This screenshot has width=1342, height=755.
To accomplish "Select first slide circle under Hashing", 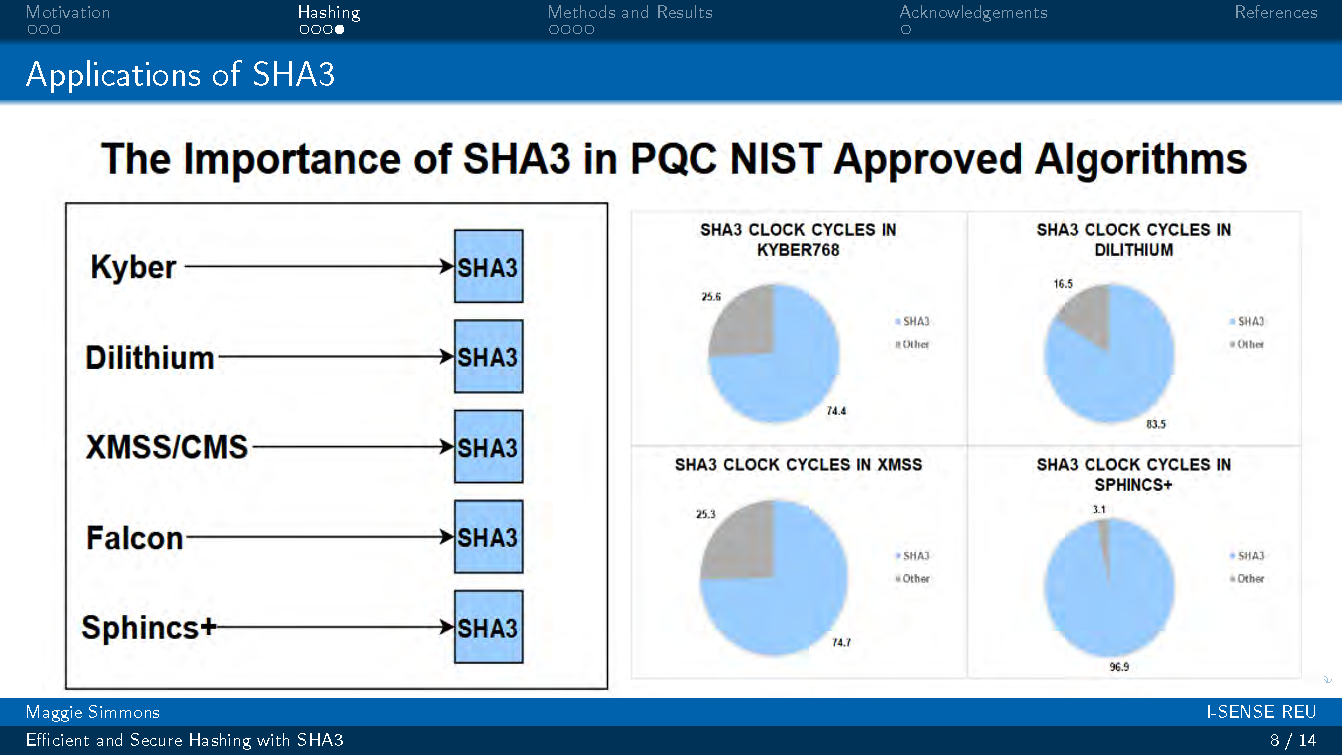I will 303,30.
